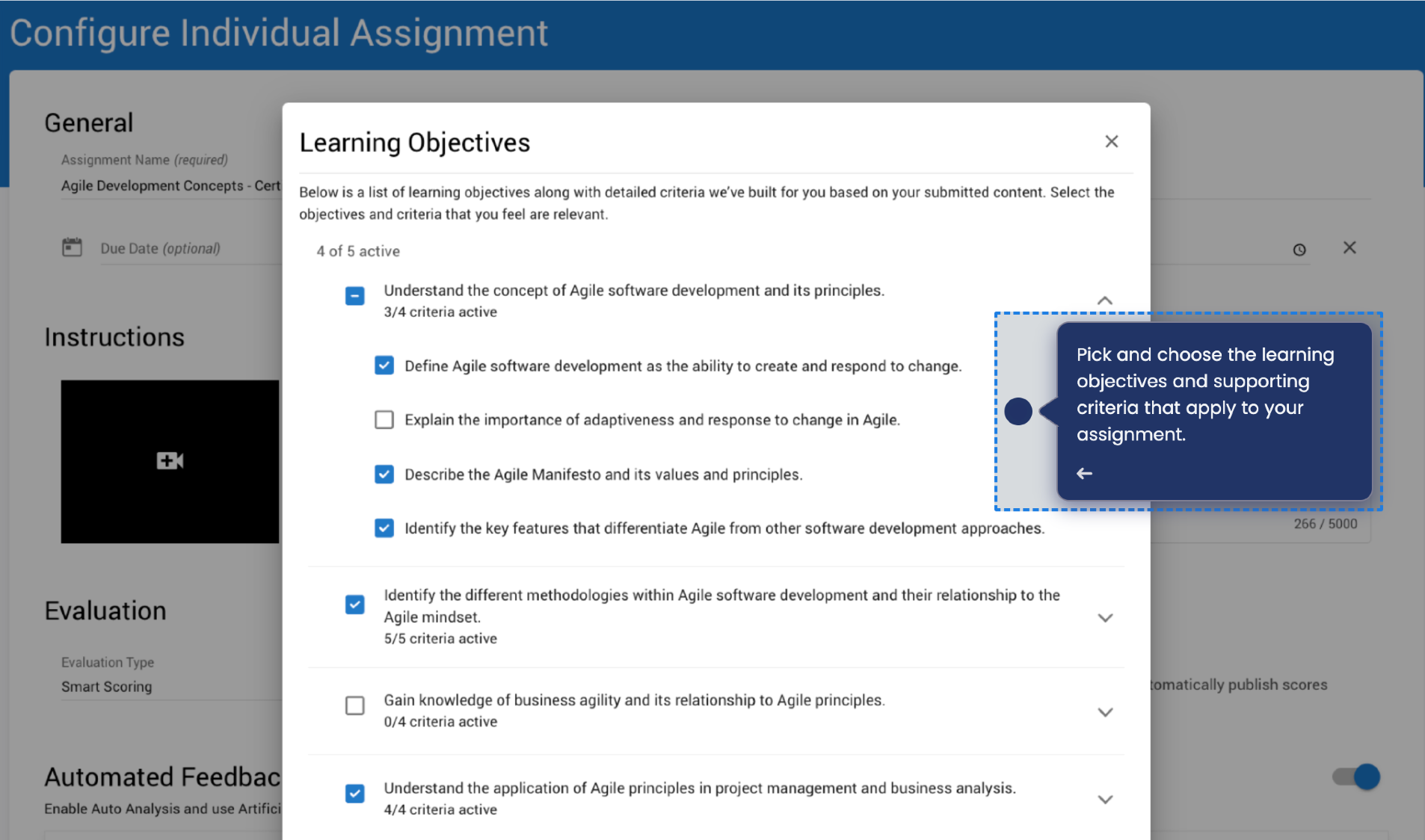Click the add video camera icon in Instructions
Screen dimensions: 1425x840
click(x=170, y=461)
